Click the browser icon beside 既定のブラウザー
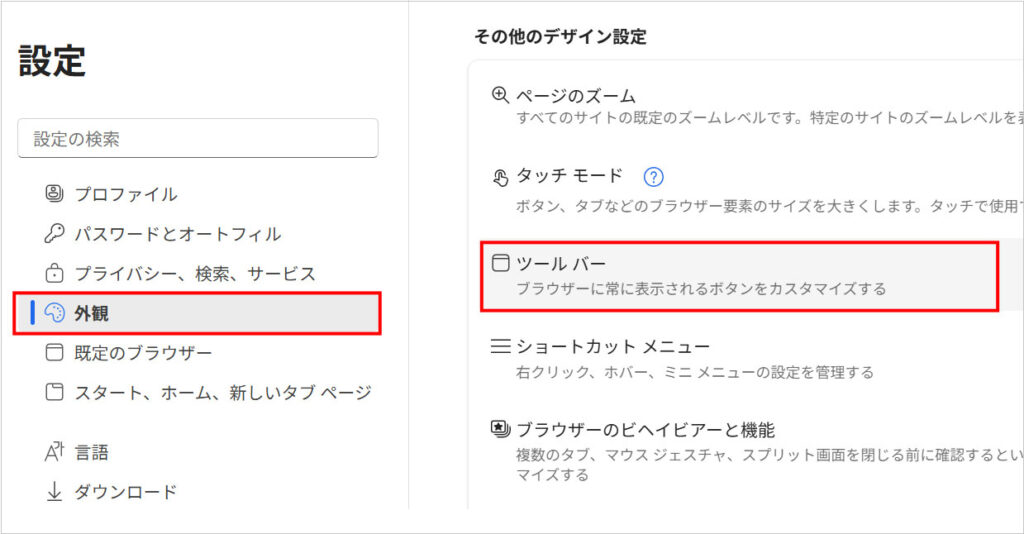1024x534 pixels. 55,353
